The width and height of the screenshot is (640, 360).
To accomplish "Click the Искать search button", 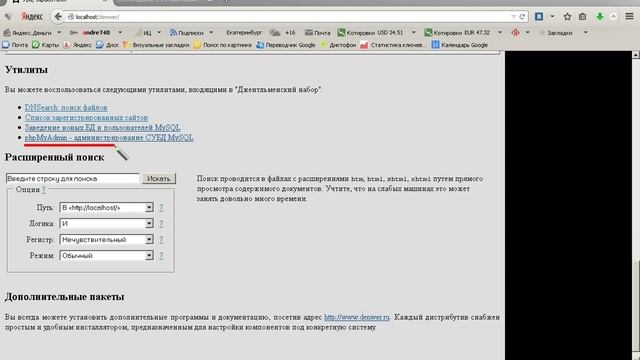I will (159, 178).
